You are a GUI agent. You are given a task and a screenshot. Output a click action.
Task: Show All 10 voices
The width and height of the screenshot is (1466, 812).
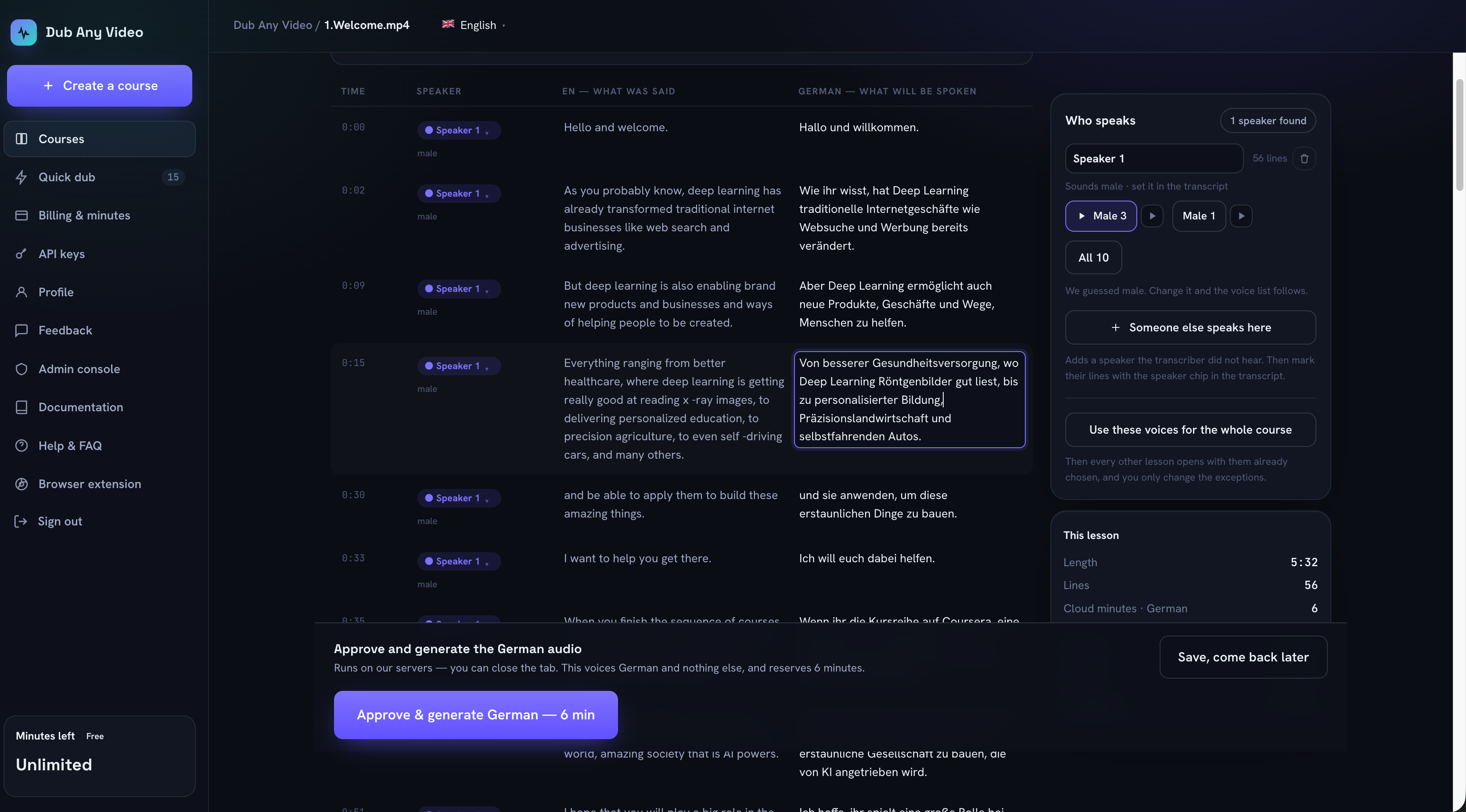(x=1093, y=257)
